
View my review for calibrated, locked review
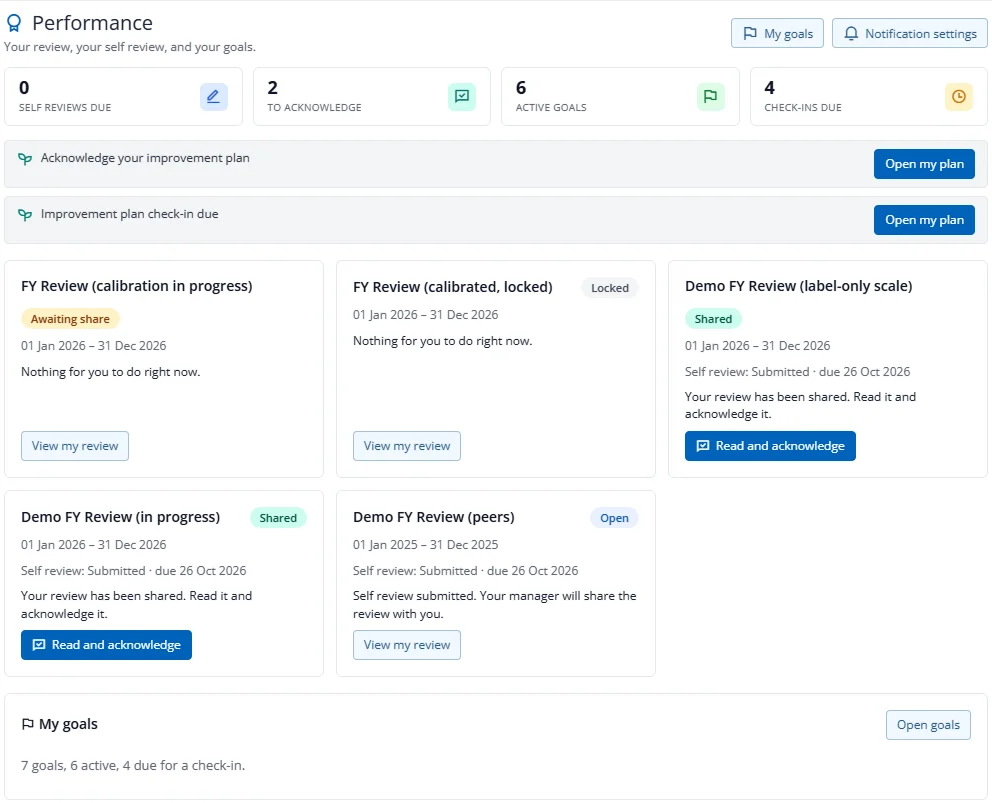click(407, 446)
